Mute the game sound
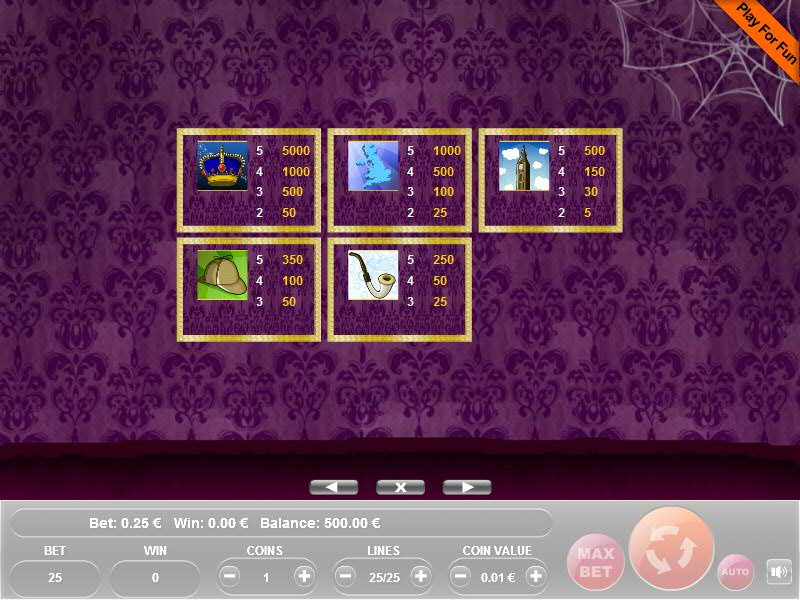This screenshot has height=600, width=800. coord(778,572)
